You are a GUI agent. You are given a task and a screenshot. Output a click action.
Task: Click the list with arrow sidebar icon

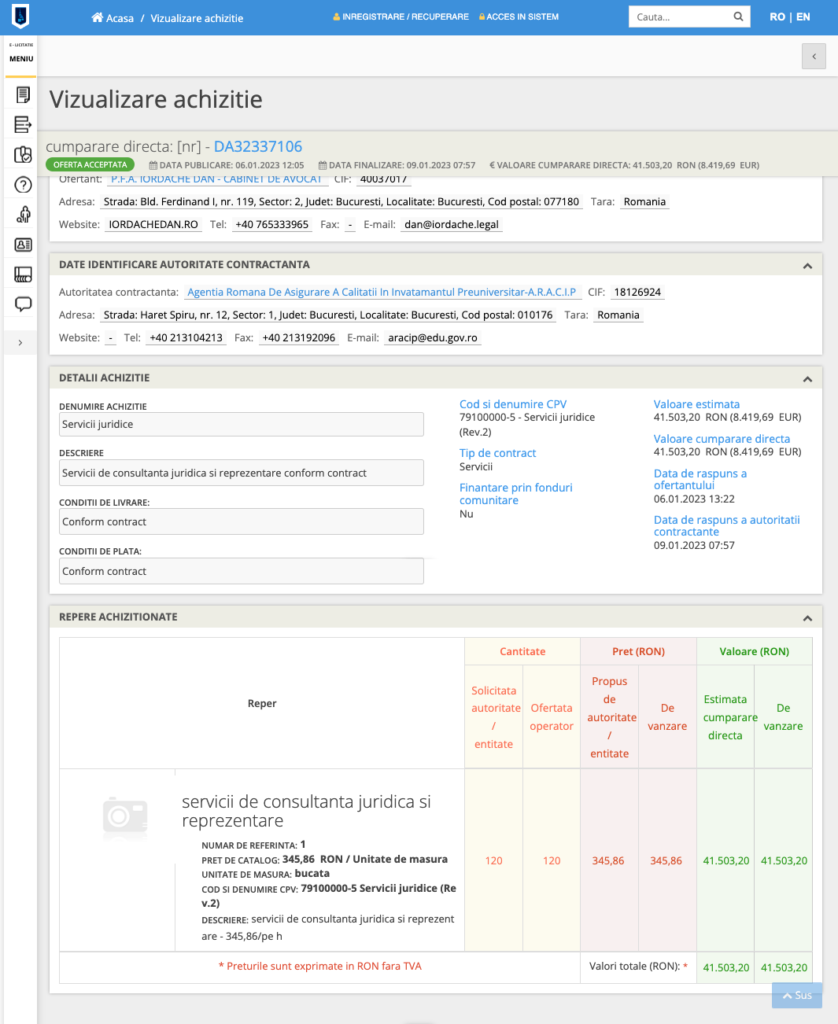[x=23, y=125]
